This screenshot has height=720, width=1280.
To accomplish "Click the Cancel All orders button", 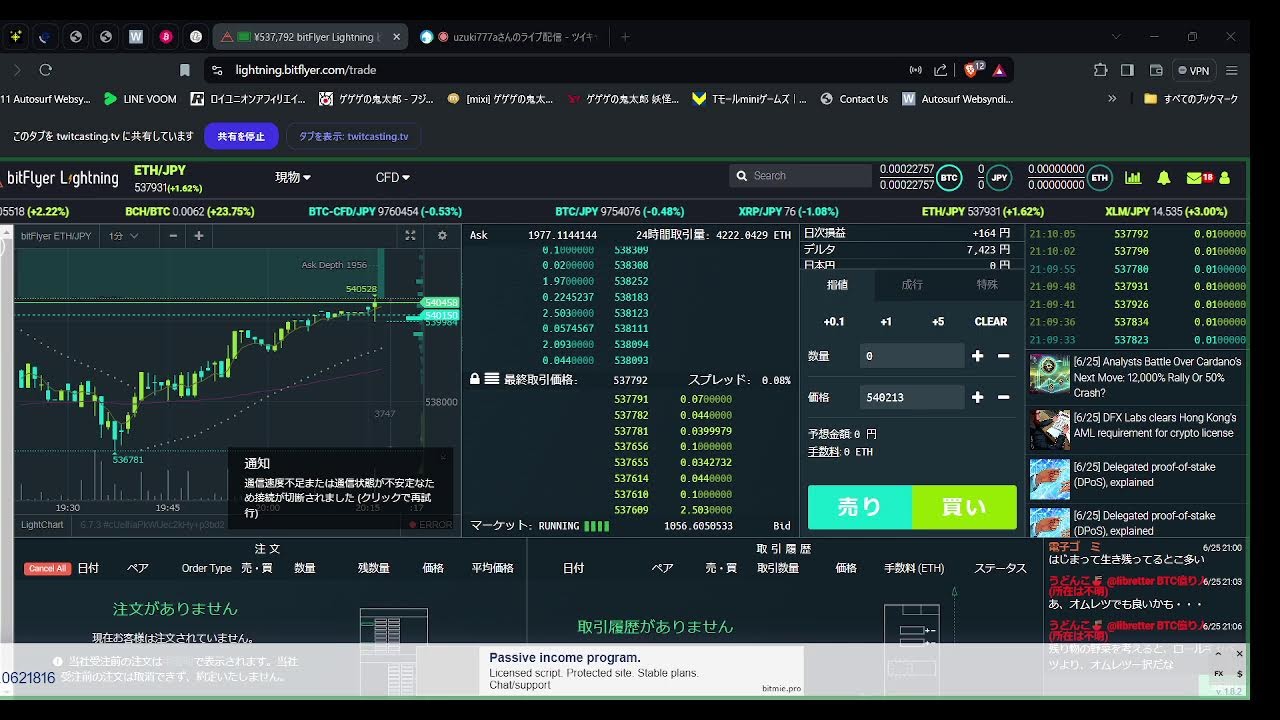I will coord(47,568).
